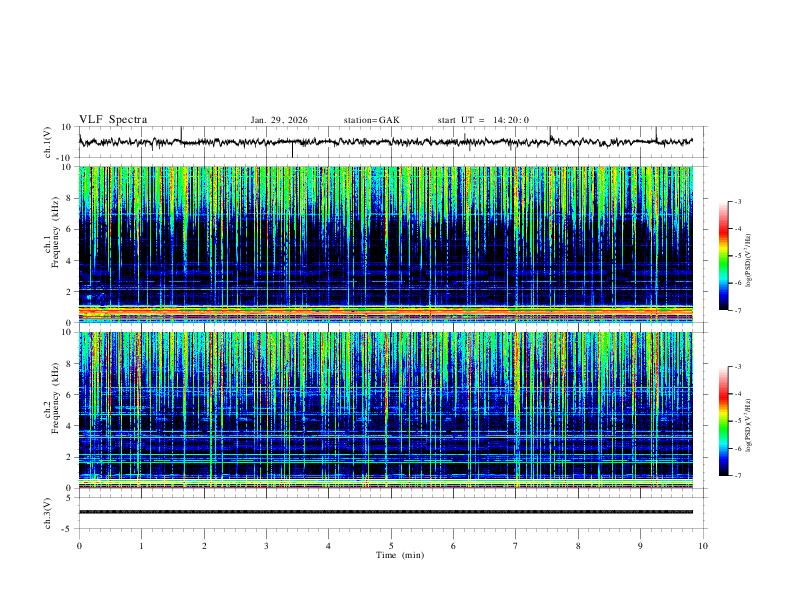Click the Time (min) axis label
This screenshot has width=792, height=612.
400,555
